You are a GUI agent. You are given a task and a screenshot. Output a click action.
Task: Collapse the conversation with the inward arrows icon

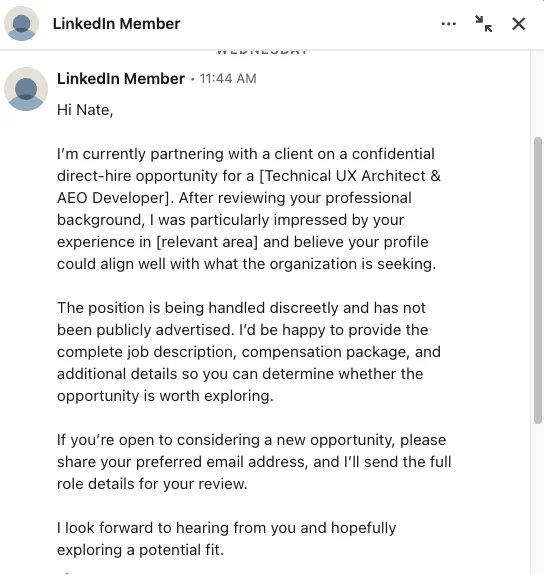(484, 24)
